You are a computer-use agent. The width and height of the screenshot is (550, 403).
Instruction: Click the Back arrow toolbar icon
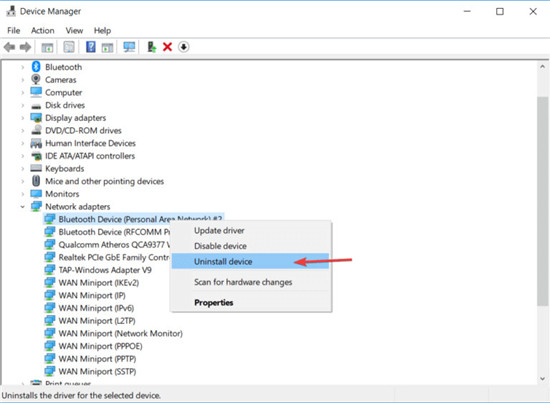coord(9,47)
